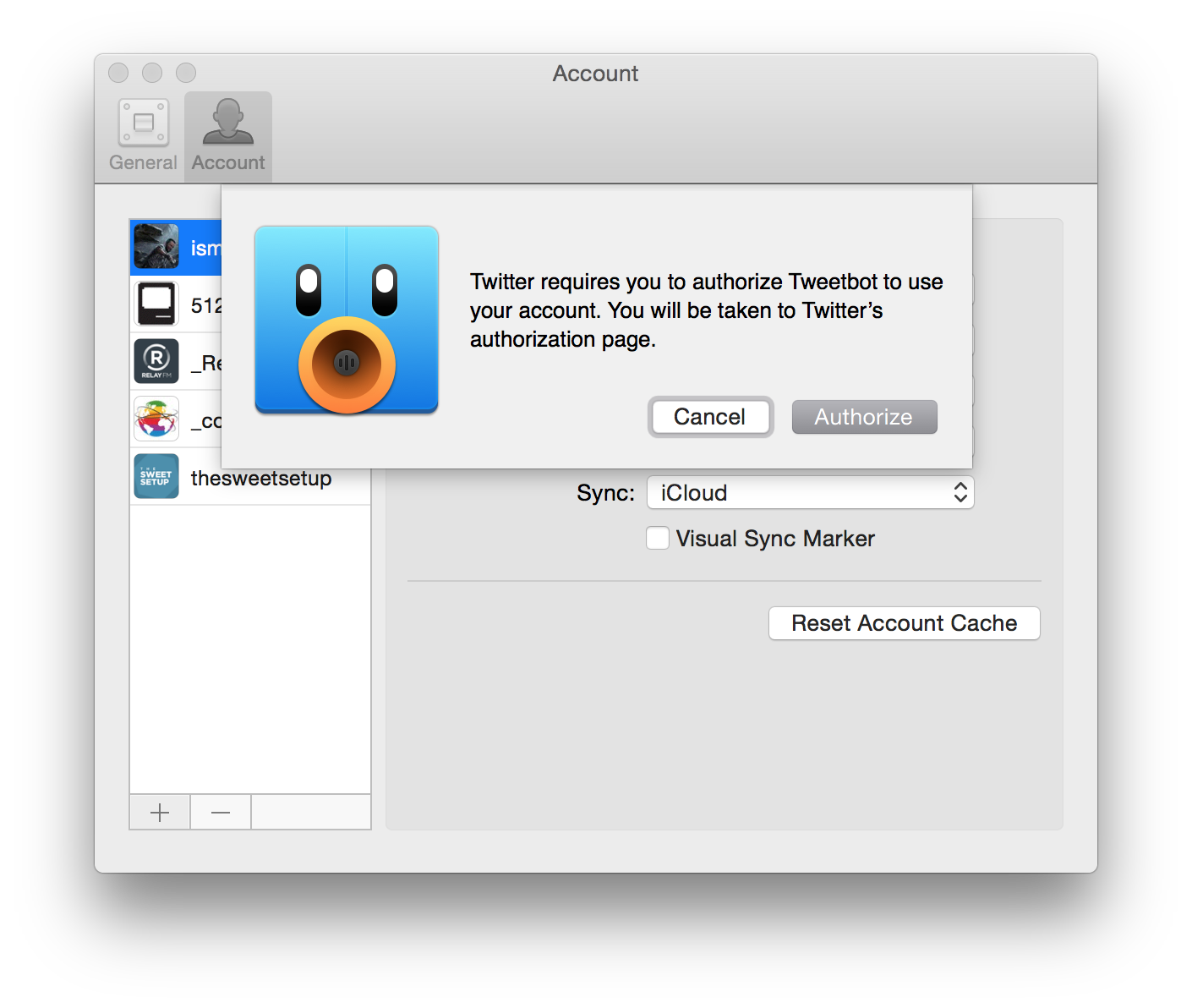Remove selected account with minus button
This screenshot has width=1192, height=1008.
(x=221, y=813)
